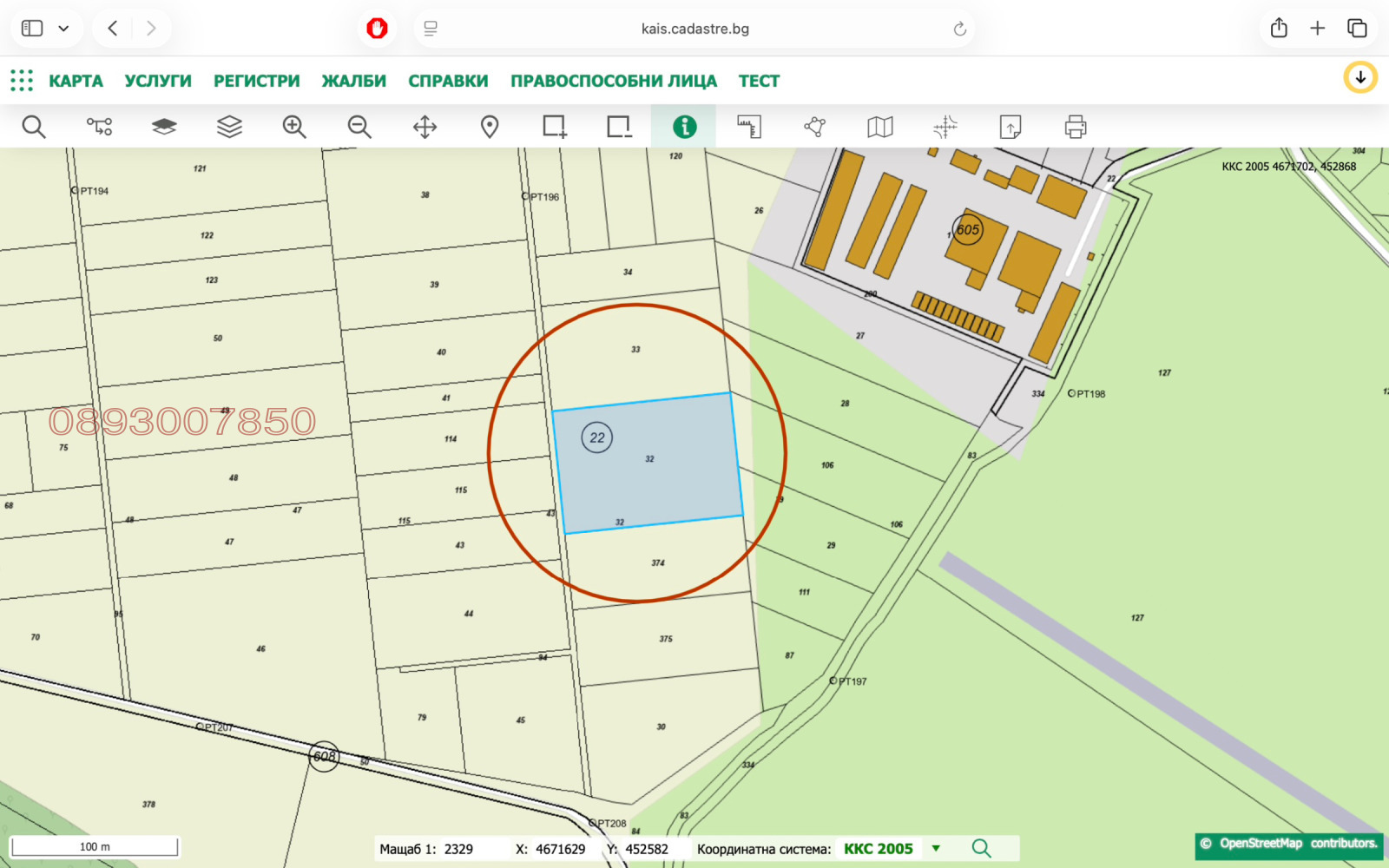Open the СПРАВКИ menu

click(448, 81)
